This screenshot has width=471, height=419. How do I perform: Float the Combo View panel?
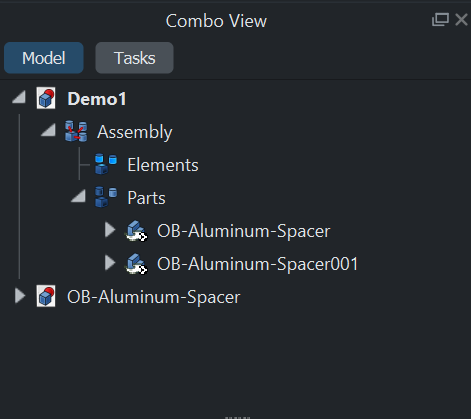tap(440, 20)
